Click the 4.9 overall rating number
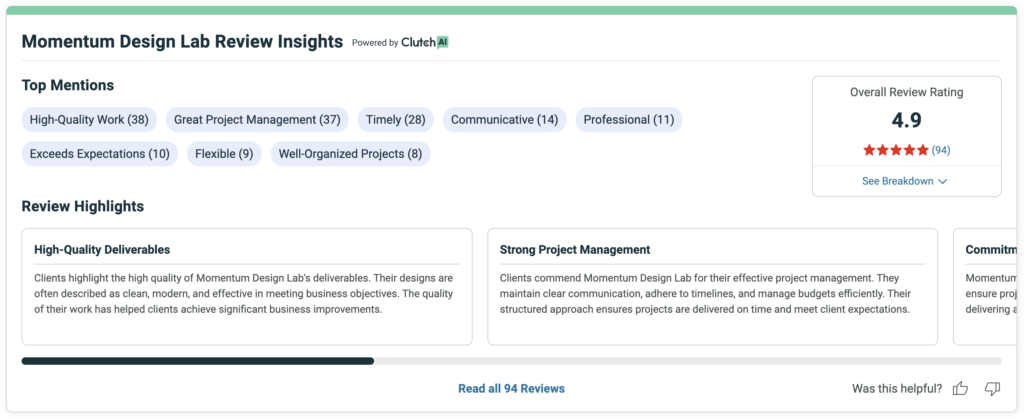1024x419 pixels. pos(906,120)
